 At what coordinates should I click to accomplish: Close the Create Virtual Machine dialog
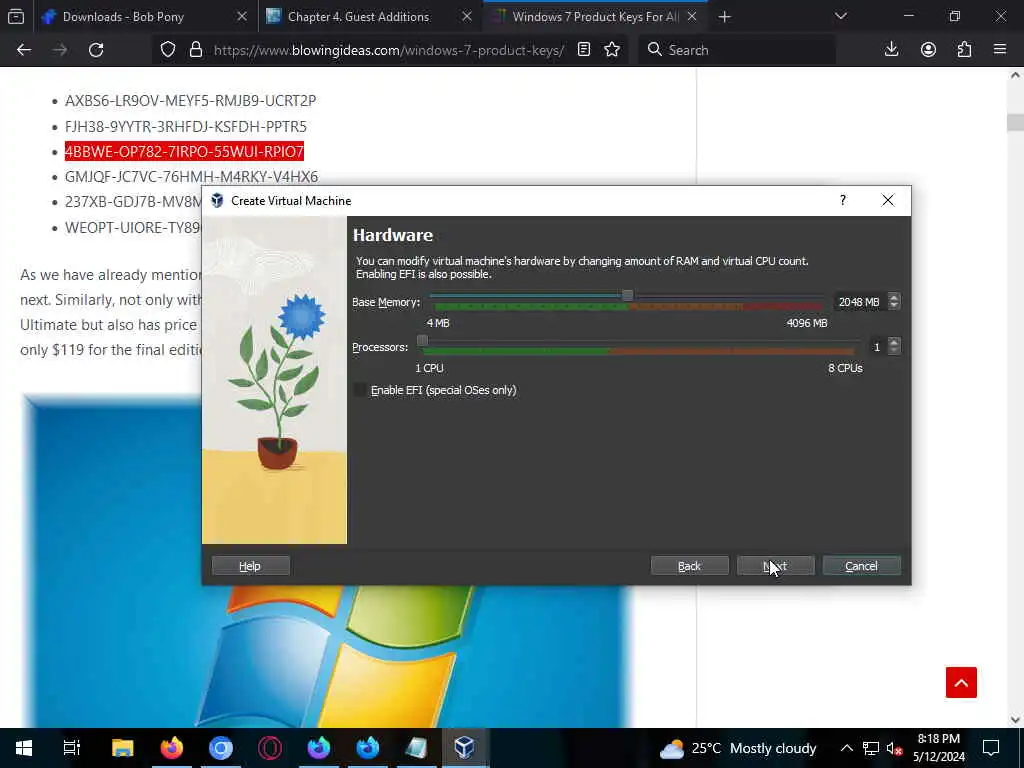pos(888,200)
